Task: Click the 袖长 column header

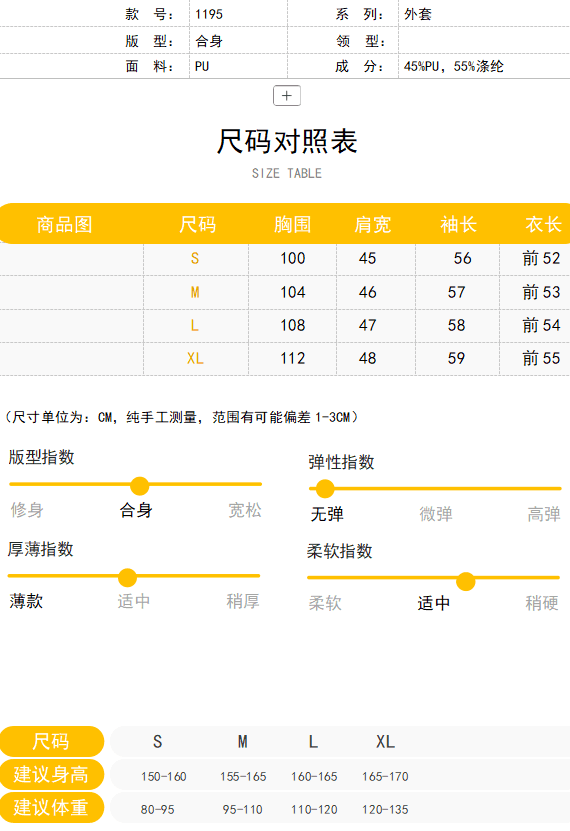Action: point(459,225)
